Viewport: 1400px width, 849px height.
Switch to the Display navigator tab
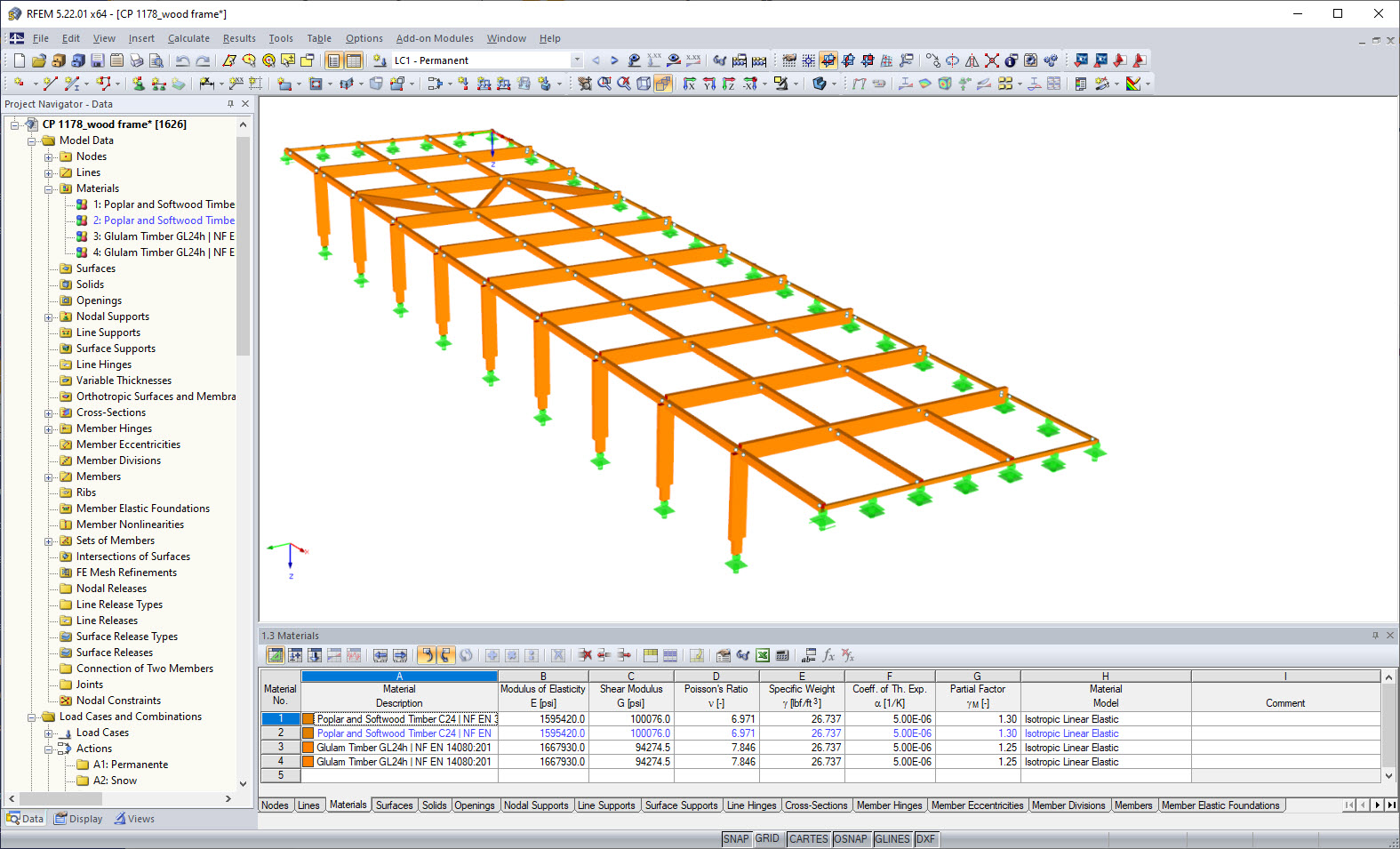[78, 819]
